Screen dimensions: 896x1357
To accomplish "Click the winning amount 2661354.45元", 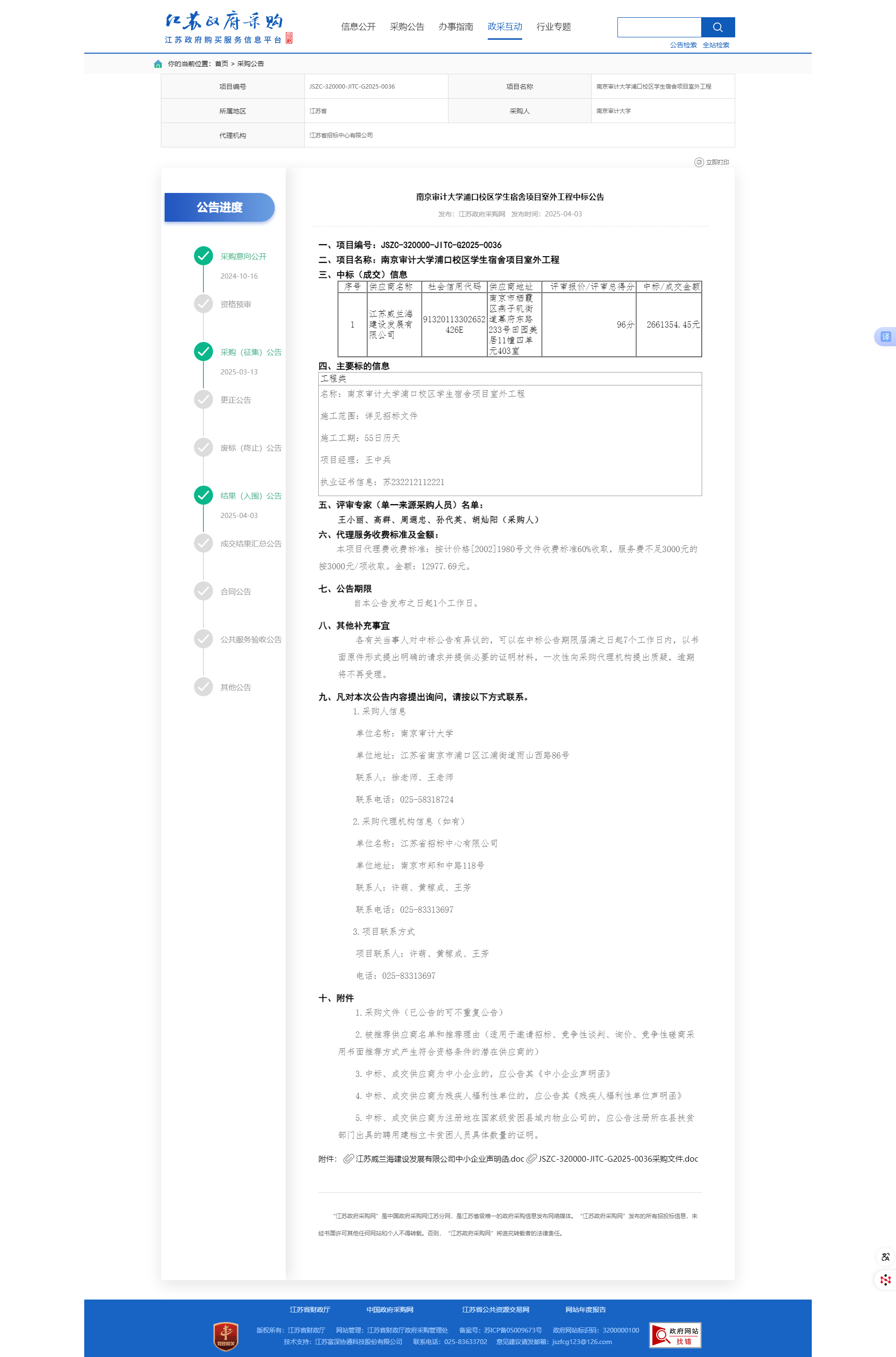I will (x=672, y=325).
